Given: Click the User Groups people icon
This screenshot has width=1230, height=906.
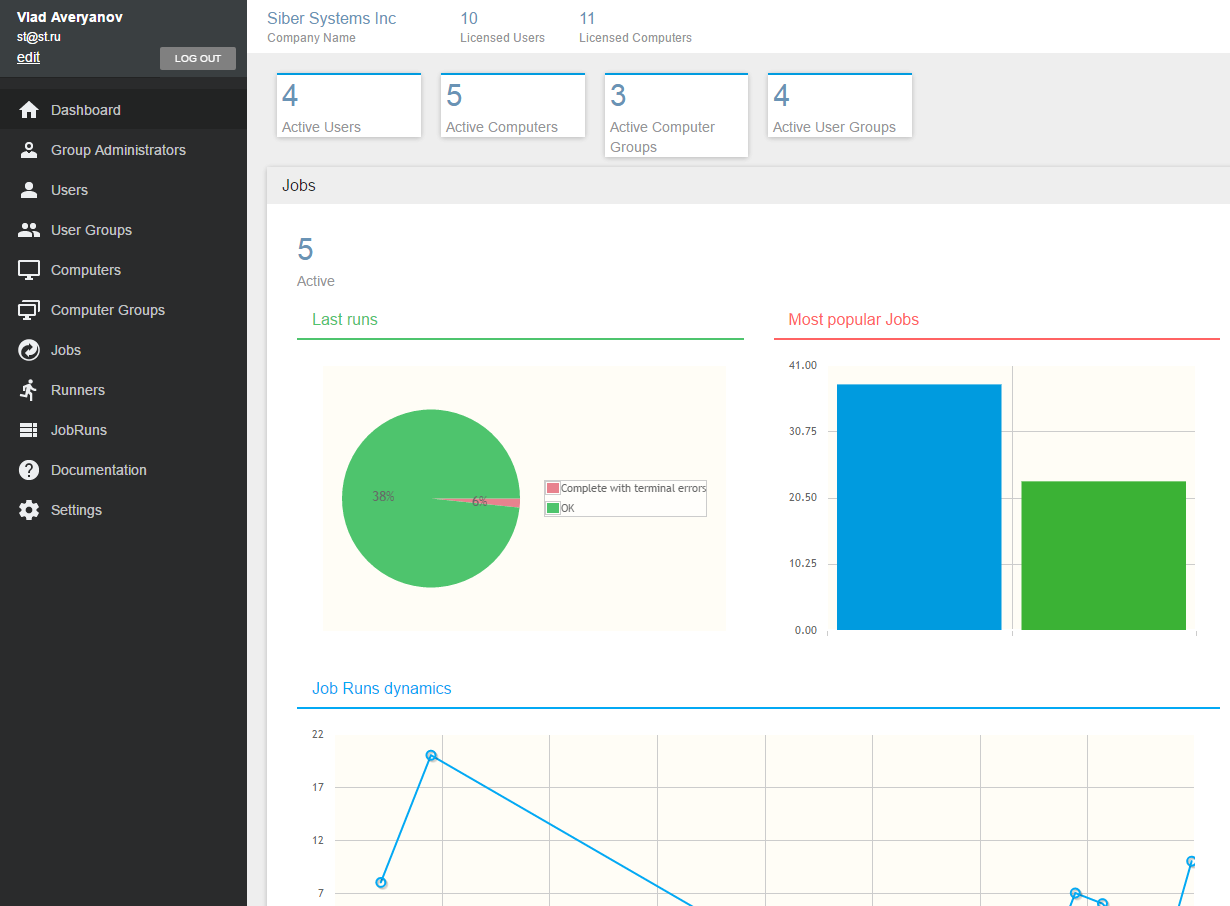Looking at the screenshot, I should [x=29, y=230].
